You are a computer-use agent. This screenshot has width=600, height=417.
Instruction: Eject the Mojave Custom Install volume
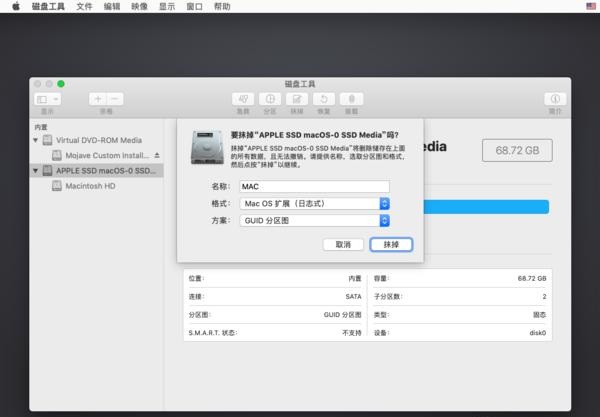pyautogui.click(x=157, y=155)
